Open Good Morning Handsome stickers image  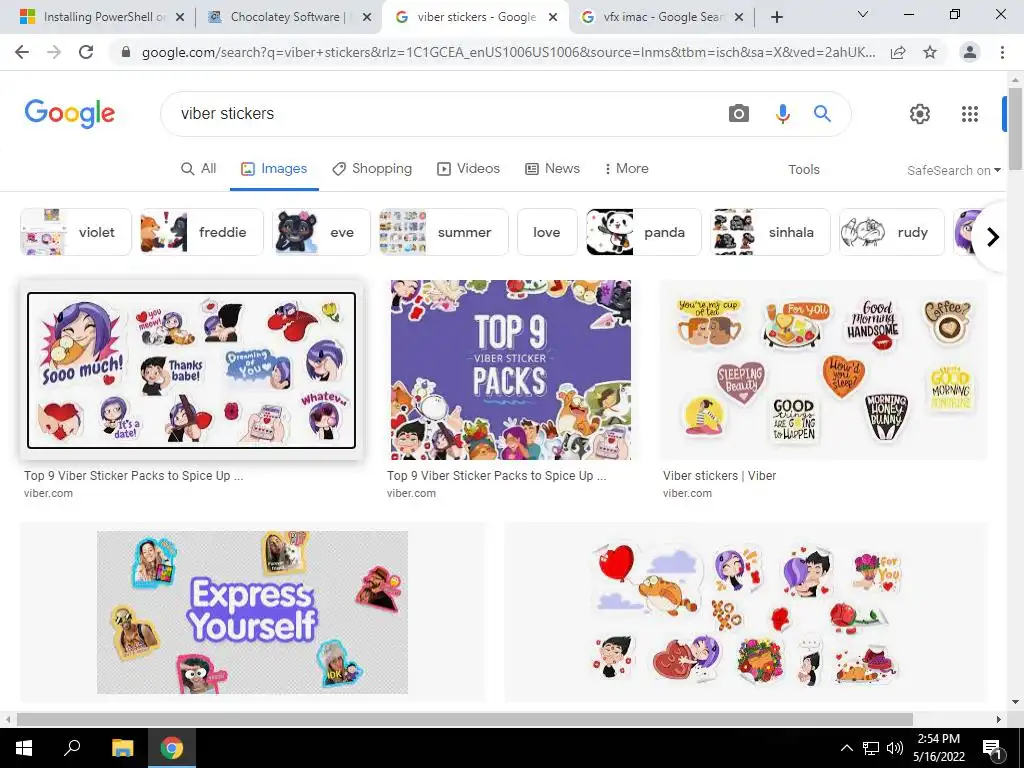click(824, 370)
